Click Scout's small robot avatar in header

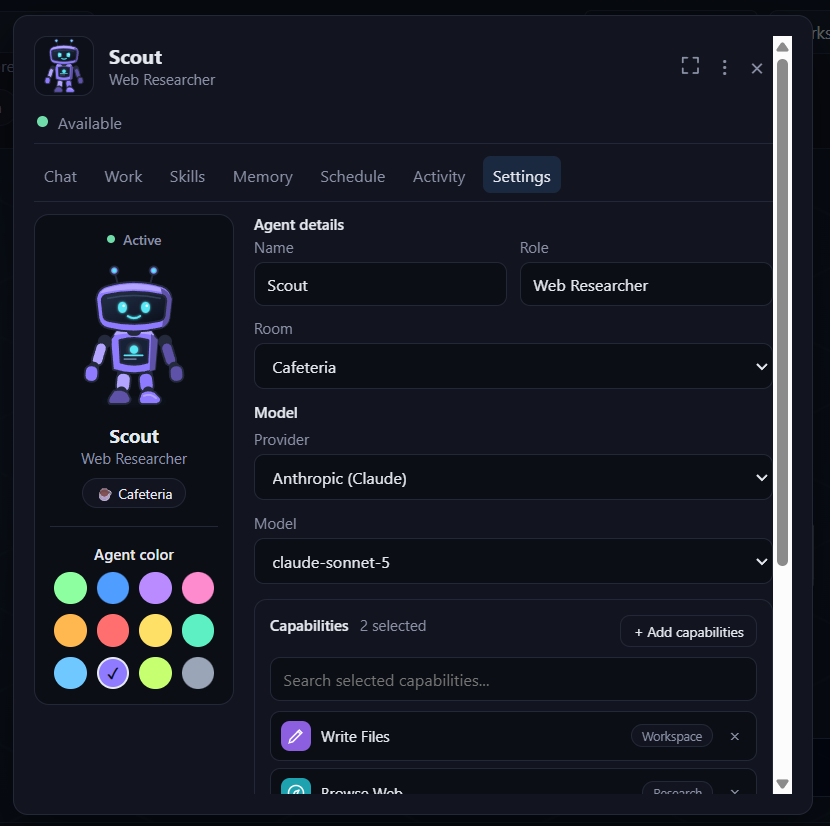pos(64,66)
